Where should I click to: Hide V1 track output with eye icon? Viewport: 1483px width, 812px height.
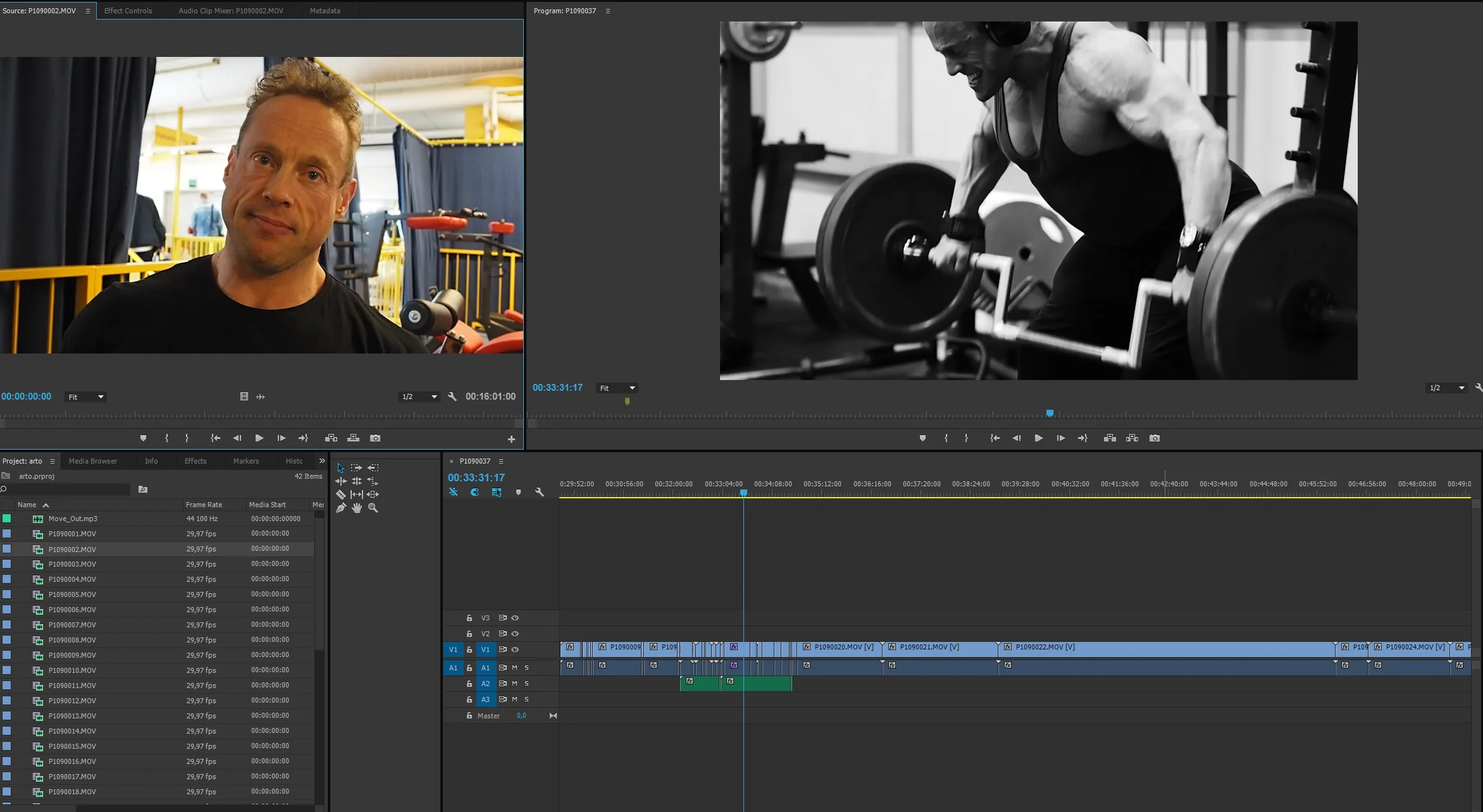[516, 649]
